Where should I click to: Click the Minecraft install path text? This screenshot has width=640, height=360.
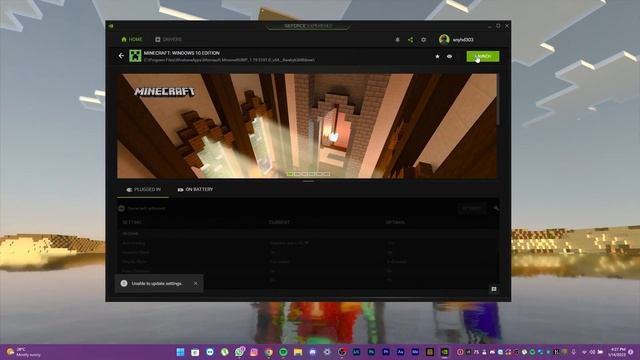[229, 60]
